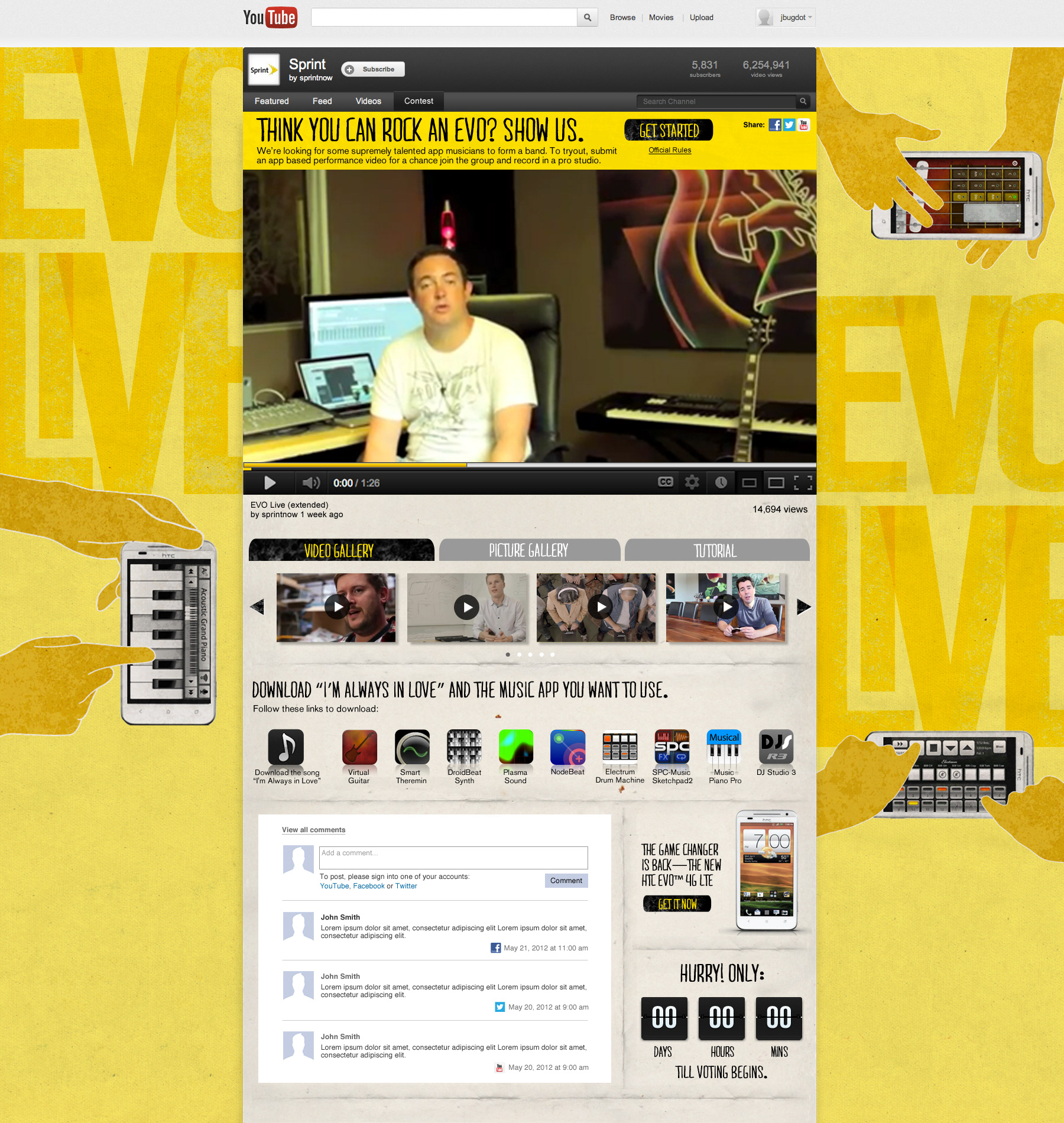Open the Videos tab
This screenshot has width=1064, height=1123.
368,101
